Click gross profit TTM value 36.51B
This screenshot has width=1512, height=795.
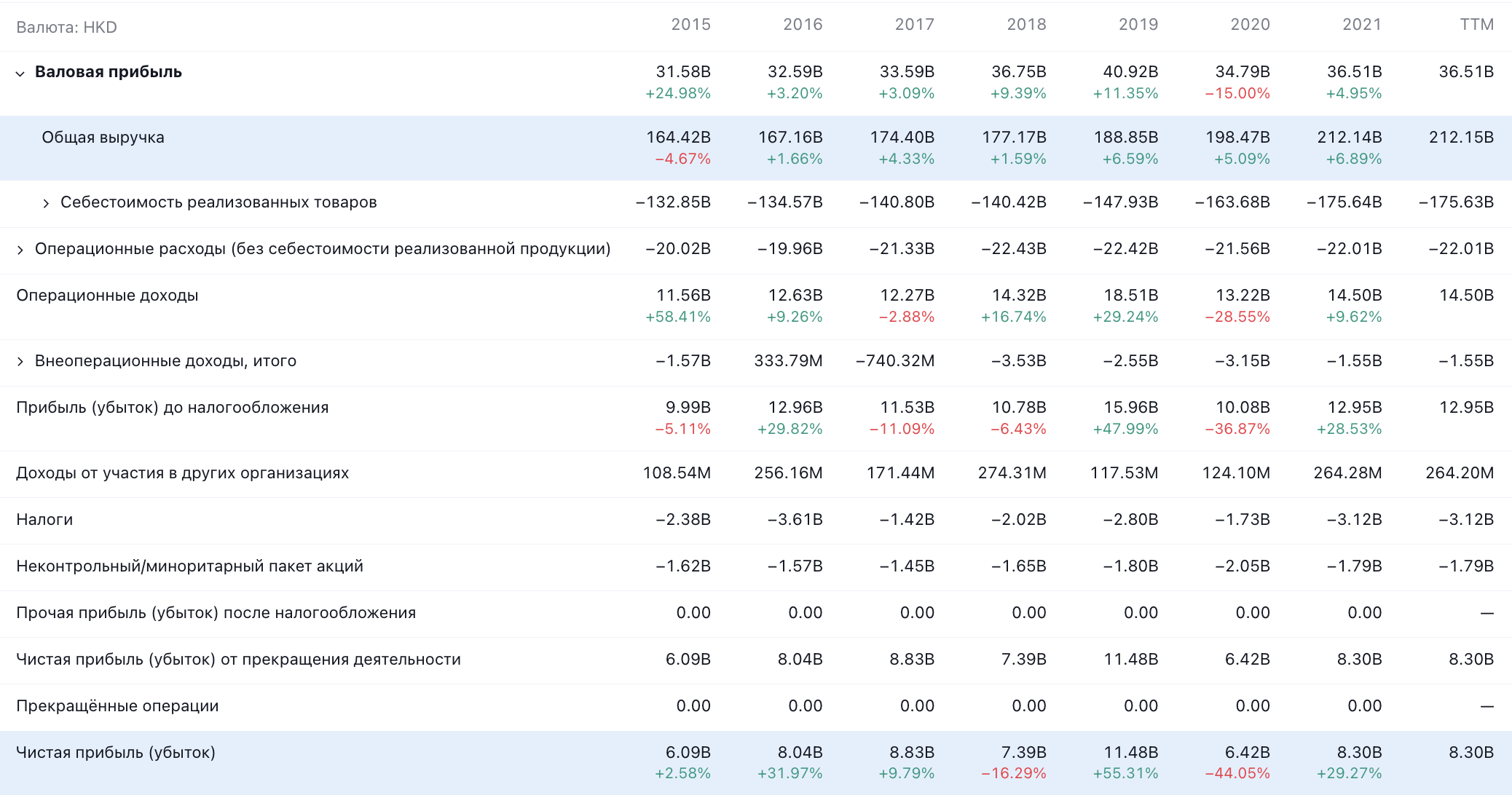1466,72
